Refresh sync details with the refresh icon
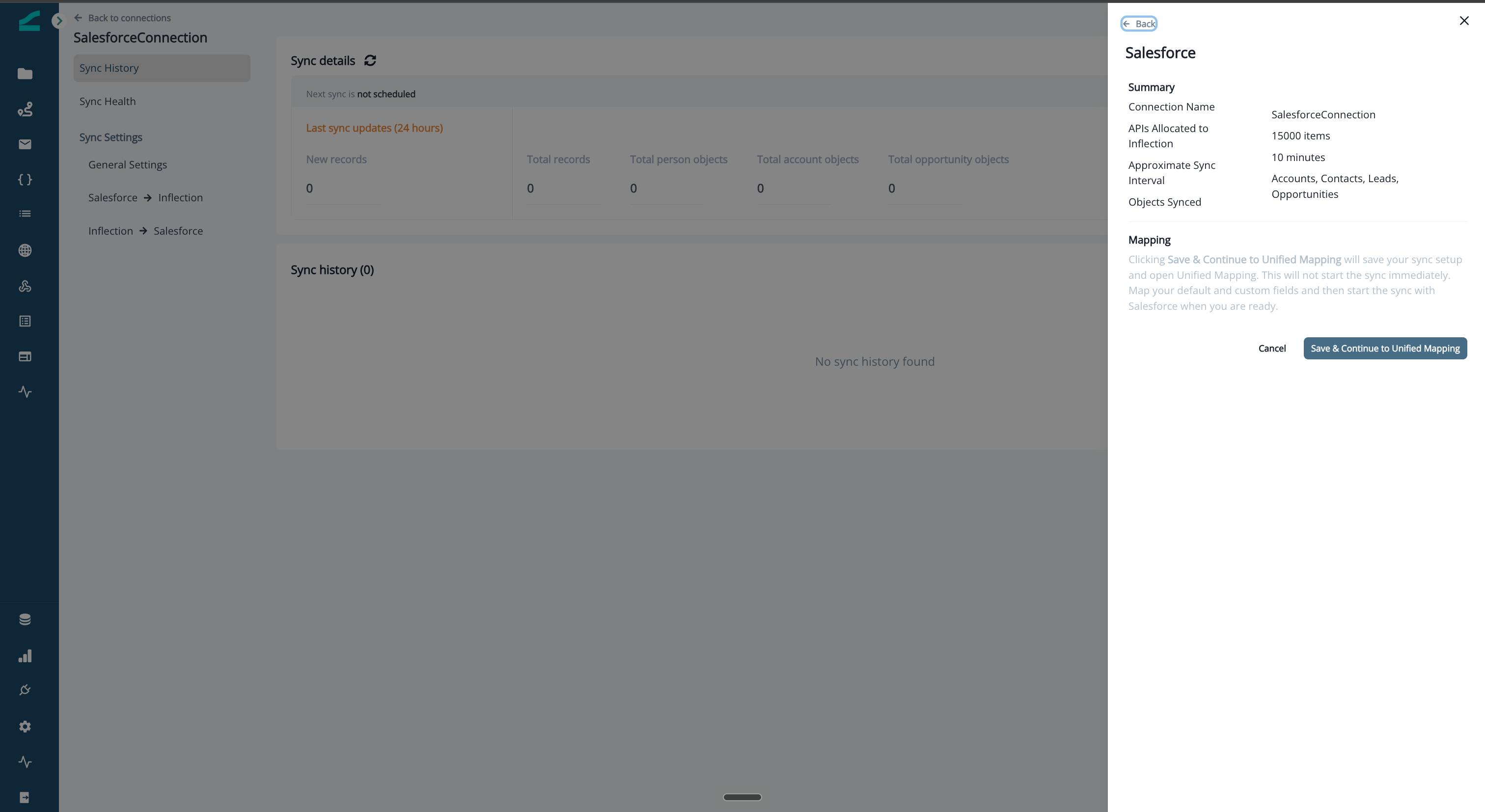Viewport: 1485px width, 812px height. 370,60
